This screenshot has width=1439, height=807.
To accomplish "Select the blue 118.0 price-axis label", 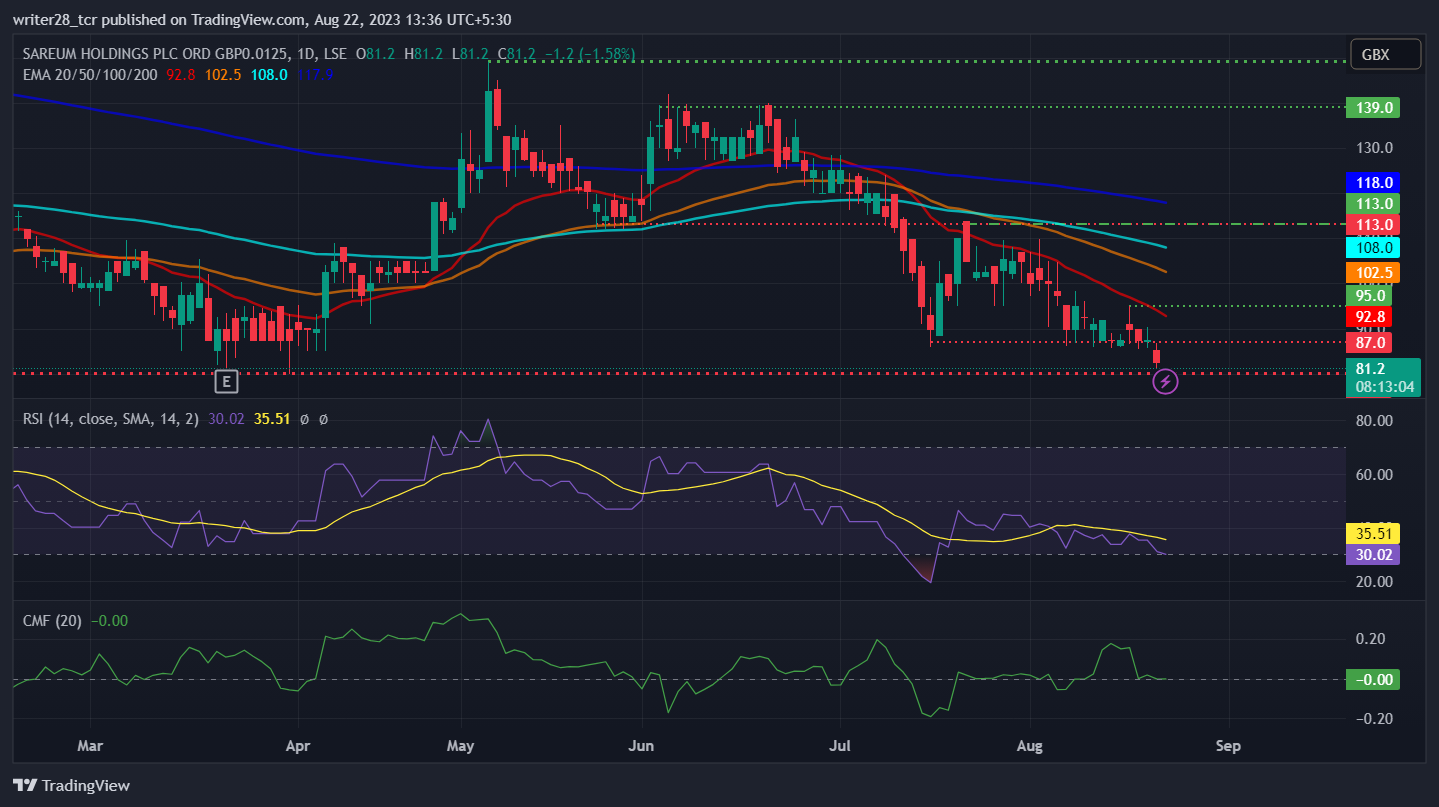I will pyautogui.click(x=1372, y=182).
